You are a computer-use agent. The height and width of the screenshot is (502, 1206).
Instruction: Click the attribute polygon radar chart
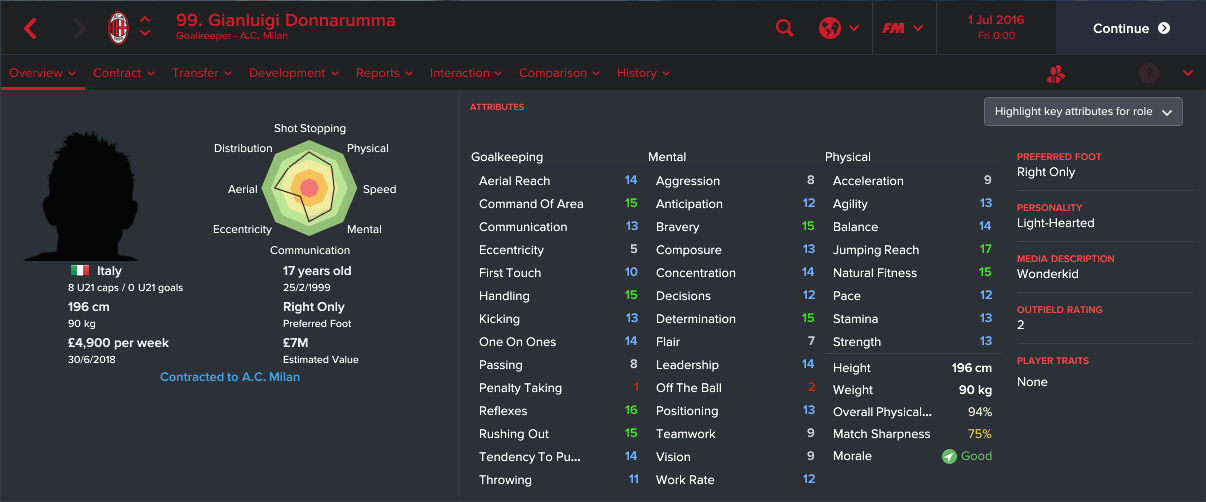(x=308, y=187)
